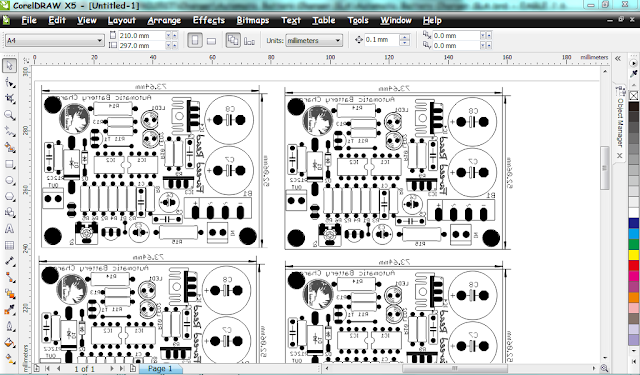This screenshot has height=375, width=640.
Task: Open the Layout menu
Action: tap(121, 20)
